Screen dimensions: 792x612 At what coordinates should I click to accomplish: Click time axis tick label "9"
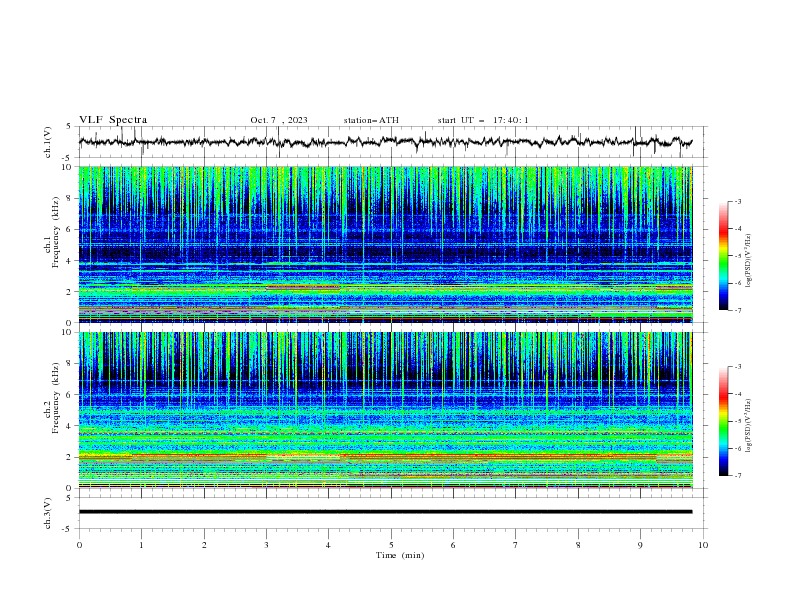[x=640, y=545]
